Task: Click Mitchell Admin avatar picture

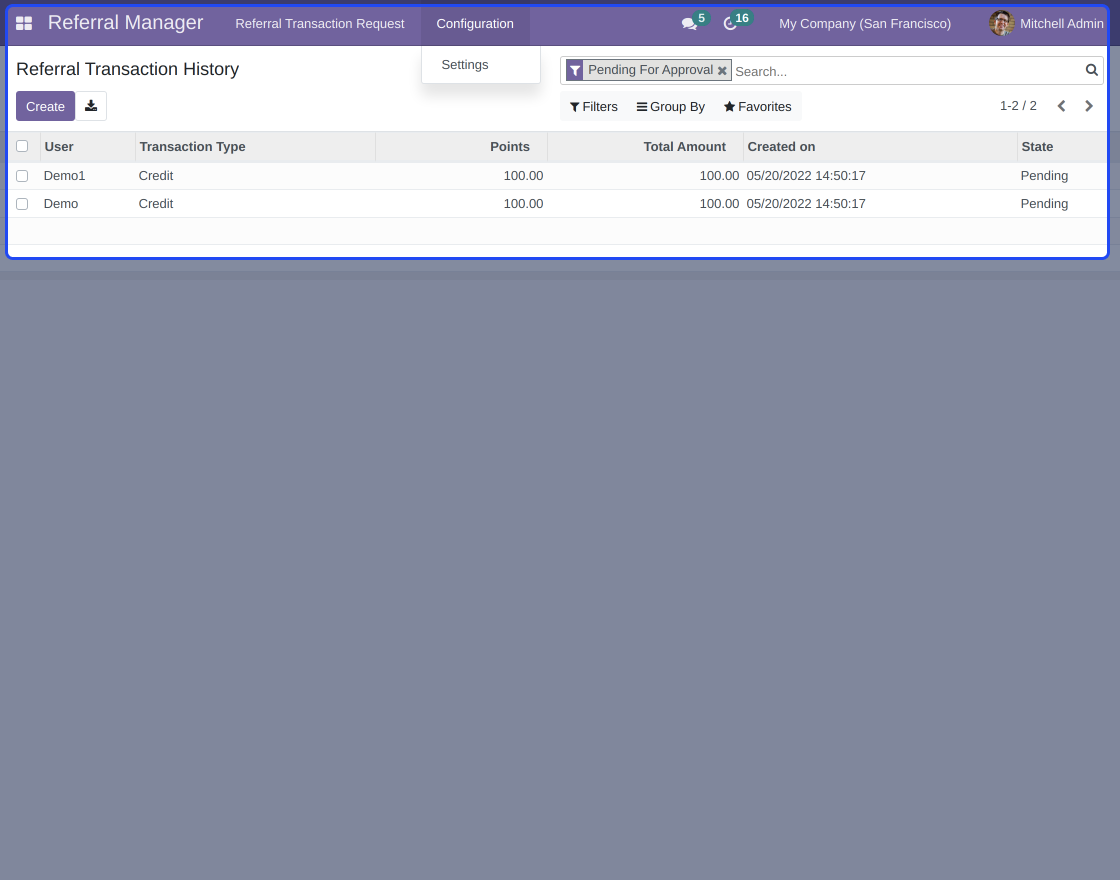Action: click(1001, 24)
